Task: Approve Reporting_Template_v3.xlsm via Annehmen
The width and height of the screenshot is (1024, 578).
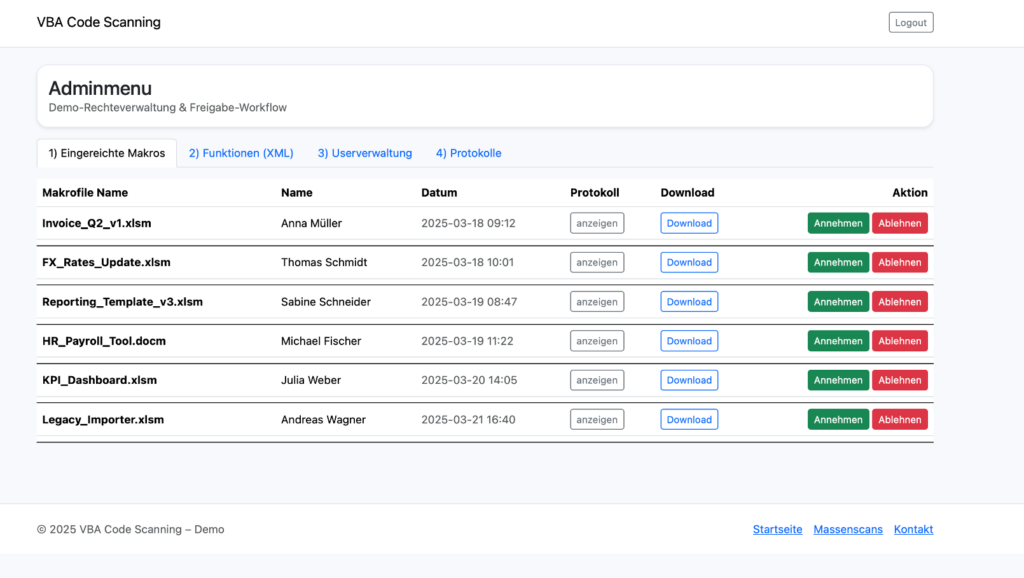Action: pos(838,302)
